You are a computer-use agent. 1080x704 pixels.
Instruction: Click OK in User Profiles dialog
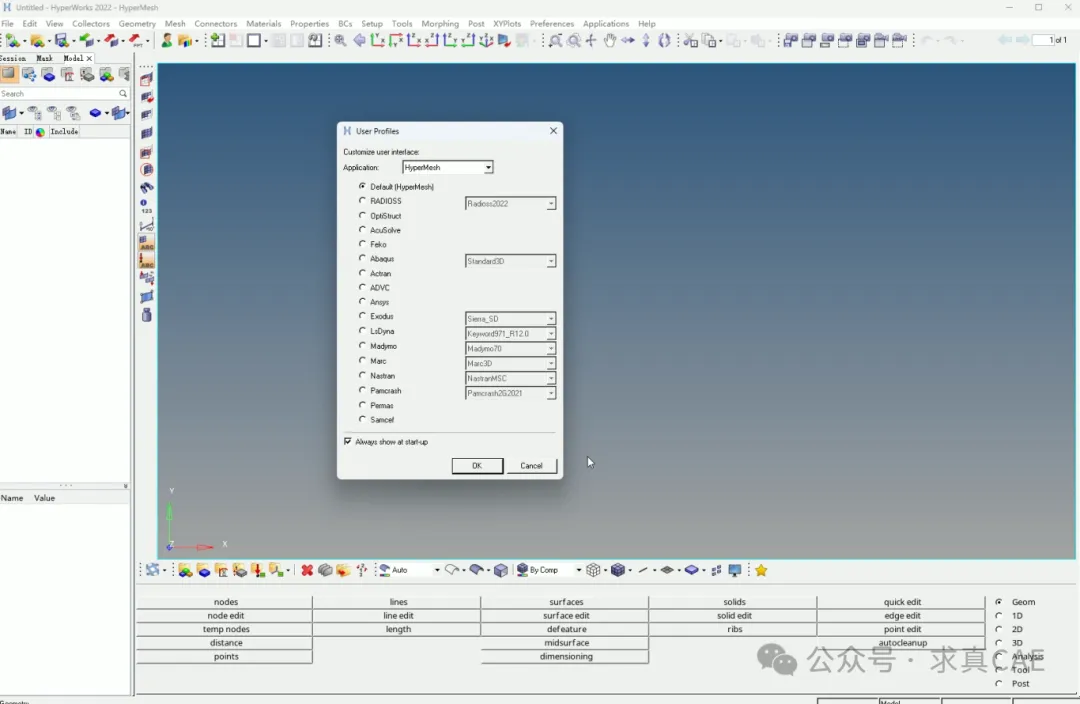click(477, 466)
